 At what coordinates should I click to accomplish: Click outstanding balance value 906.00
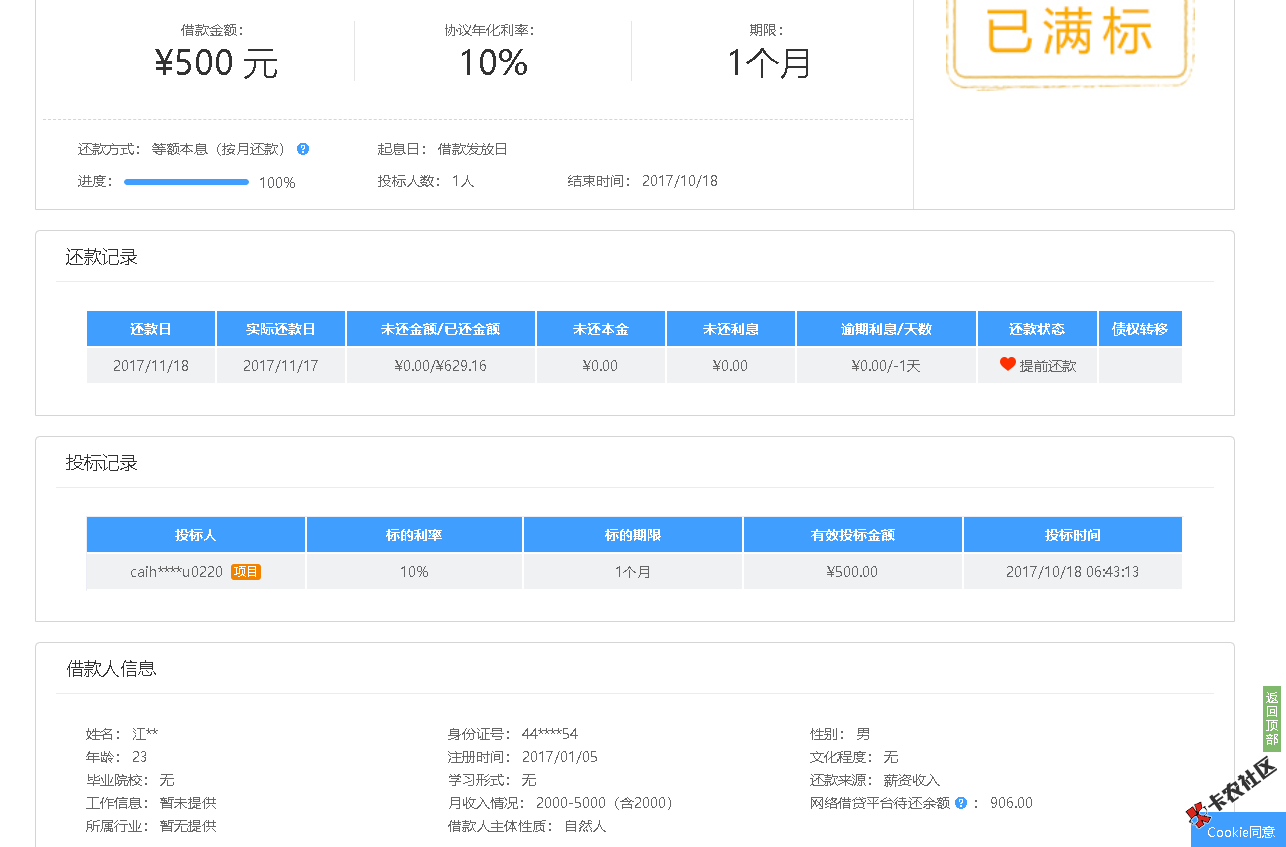[1011, 803]
